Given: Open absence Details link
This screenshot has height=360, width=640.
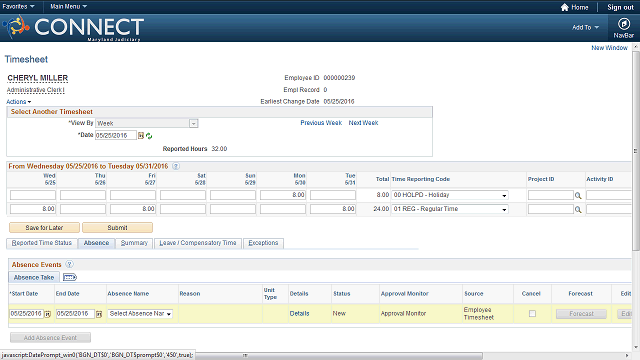Looking at the screenshot, I should tap(300, 313).
